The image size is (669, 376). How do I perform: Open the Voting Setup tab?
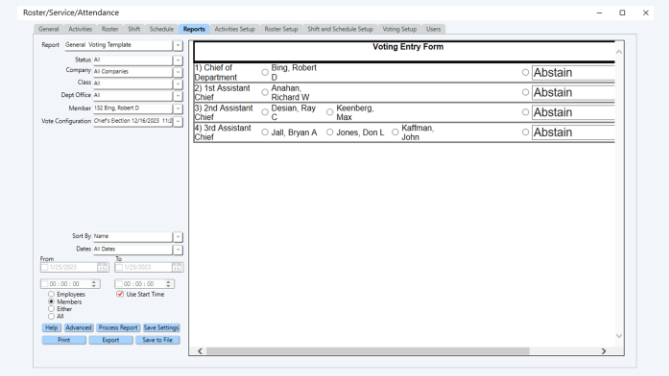pyautogui.click(x=399, y=29)
